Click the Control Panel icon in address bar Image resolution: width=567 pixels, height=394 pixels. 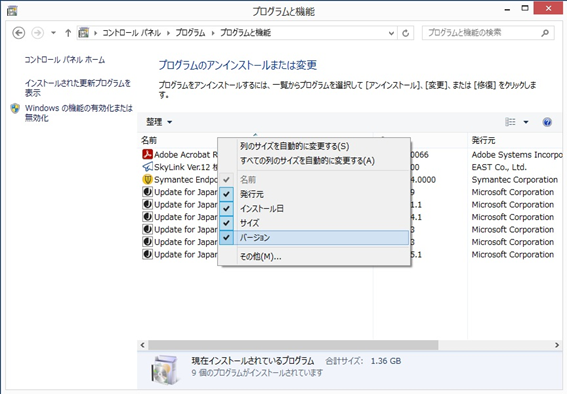coord(84,33)
